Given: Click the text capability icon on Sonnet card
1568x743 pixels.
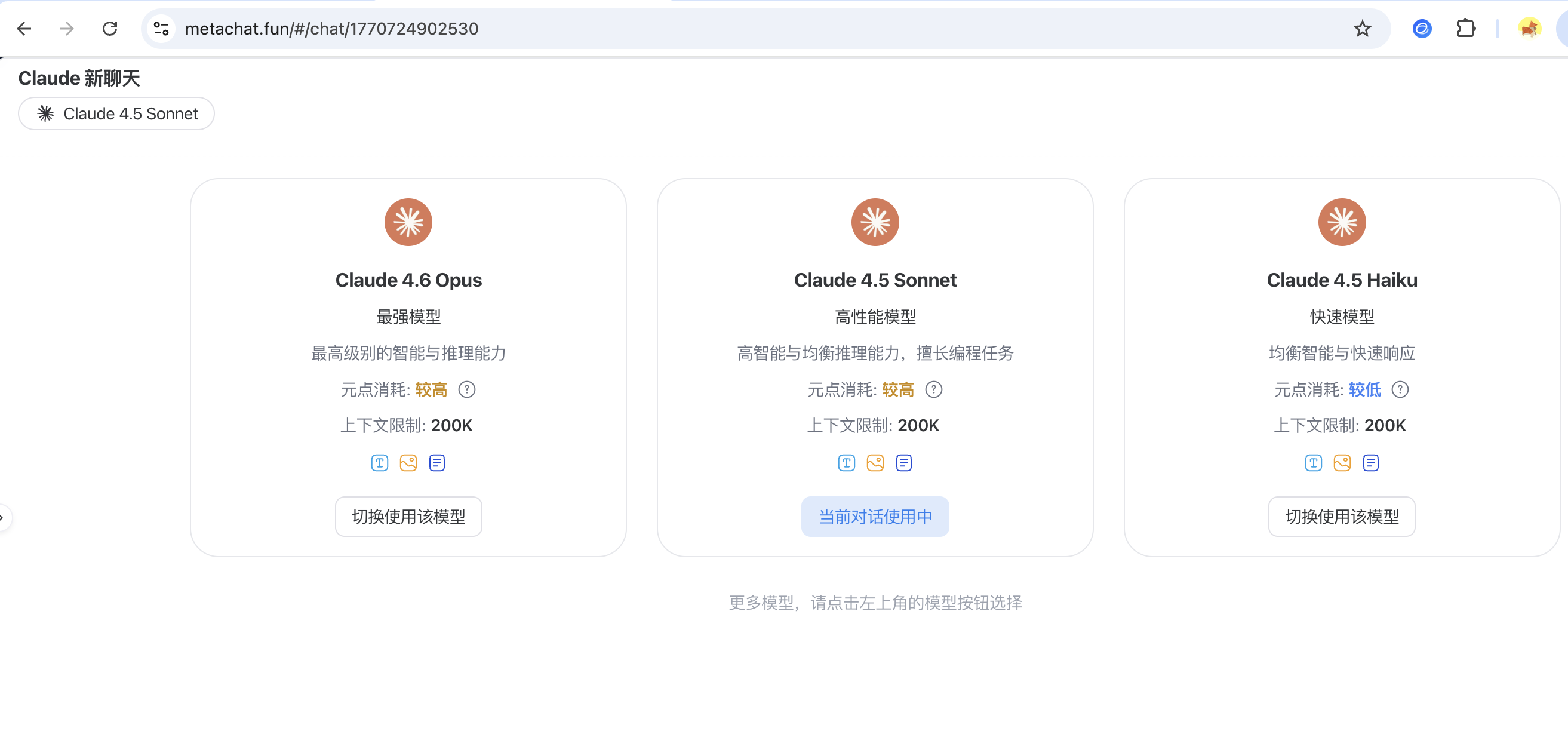Looking at the screenshot, I should [x=846, y=463].
